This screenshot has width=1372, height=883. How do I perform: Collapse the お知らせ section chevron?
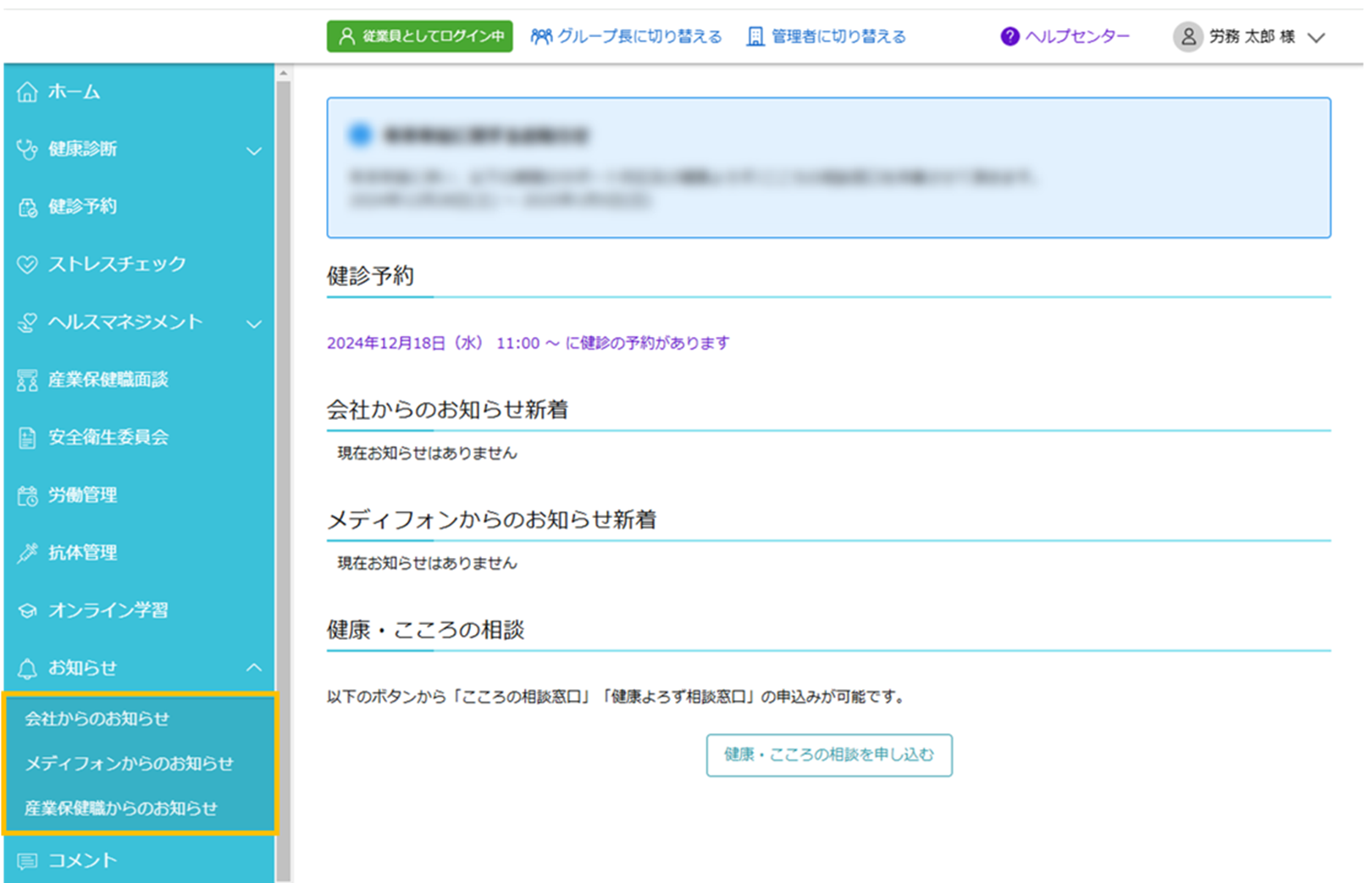point(254,668)
